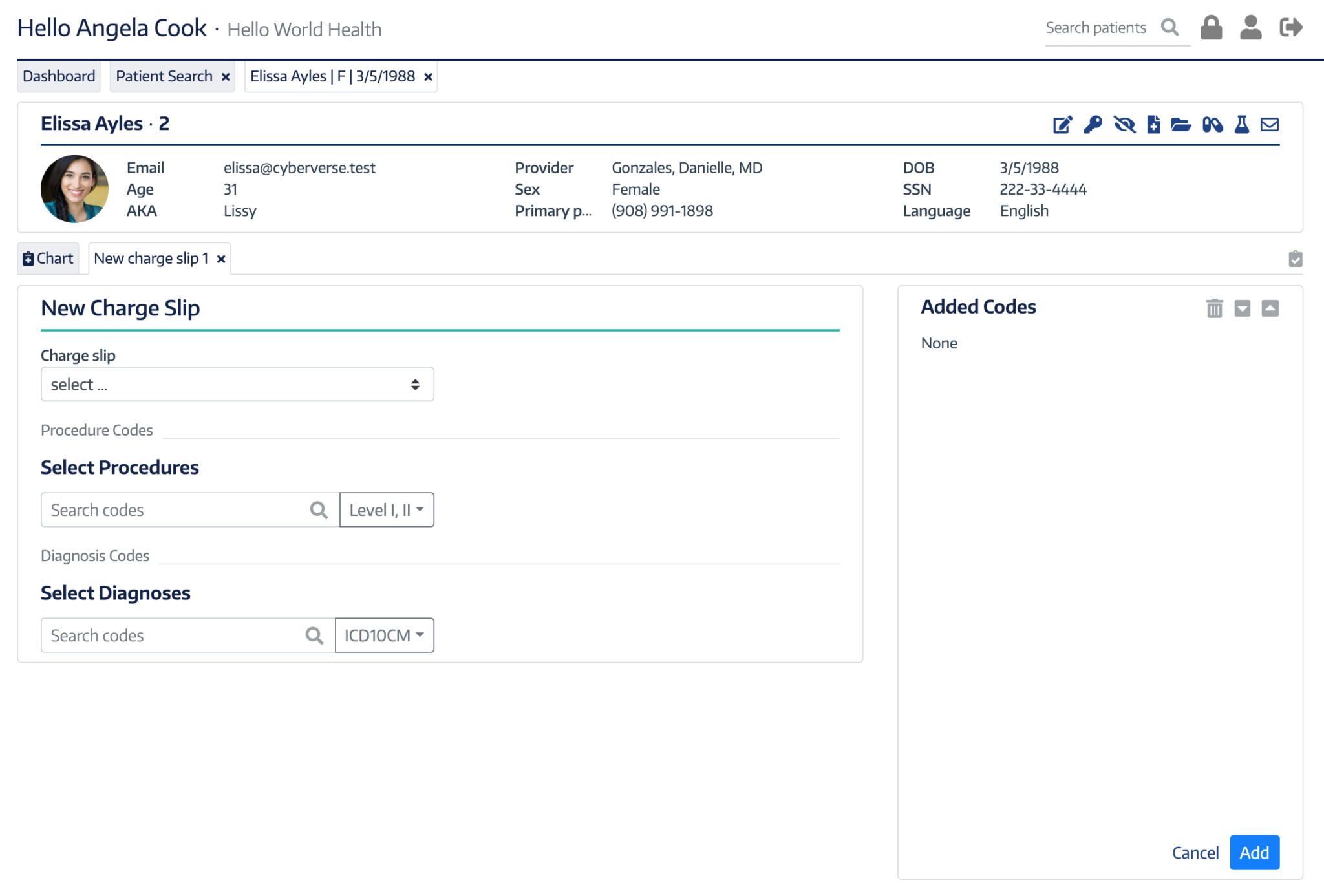This screenshot has height=896, width=1324.
Task: Switch to the Patient Search tab
Action: tap(164, 76)
